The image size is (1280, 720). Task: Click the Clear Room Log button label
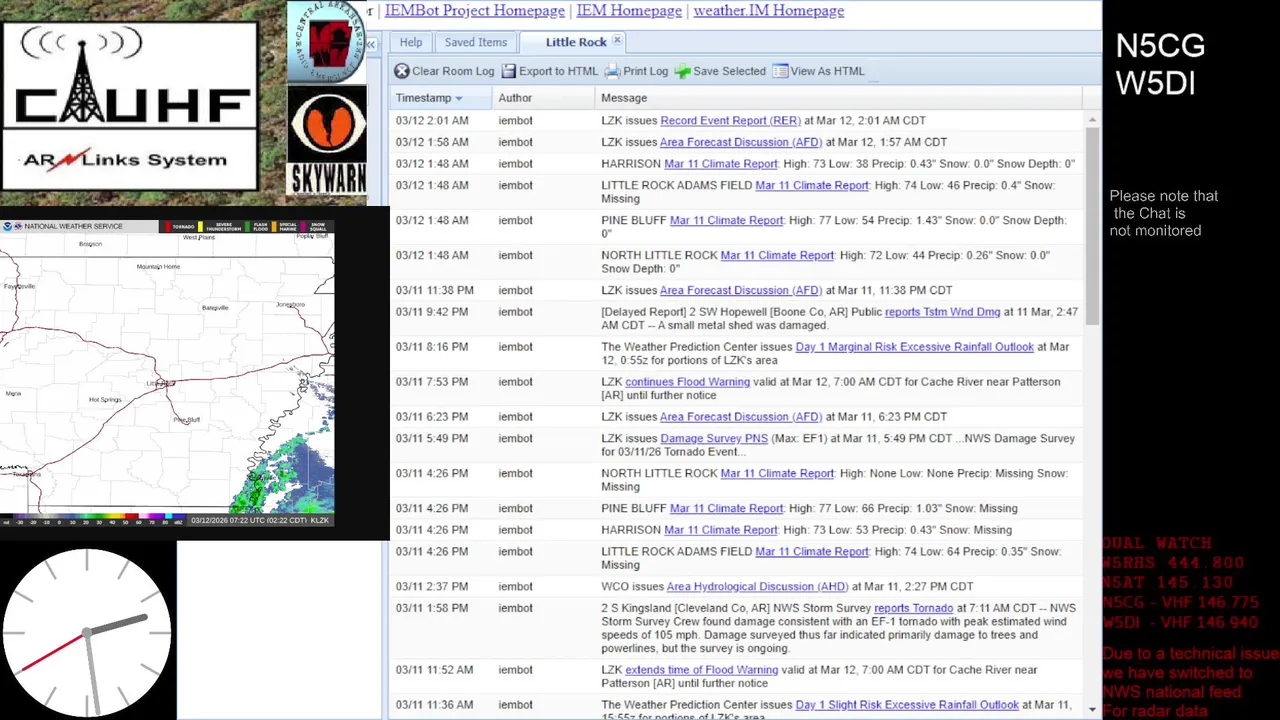pyautogui.click(x=453, y=71)
